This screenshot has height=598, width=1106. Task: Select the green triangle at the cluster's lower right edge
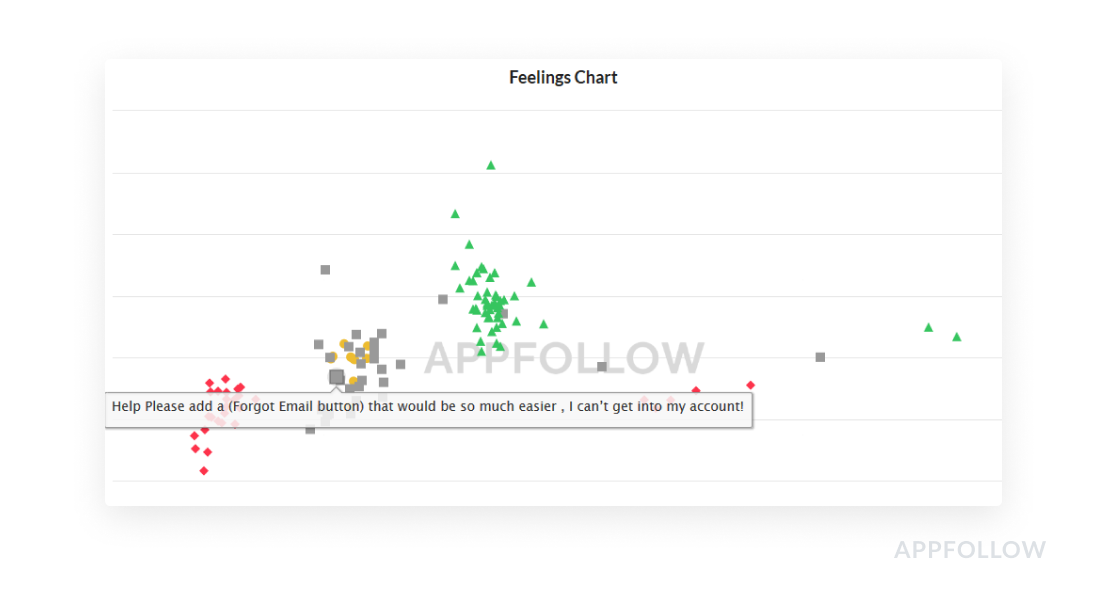pos(544,324)
